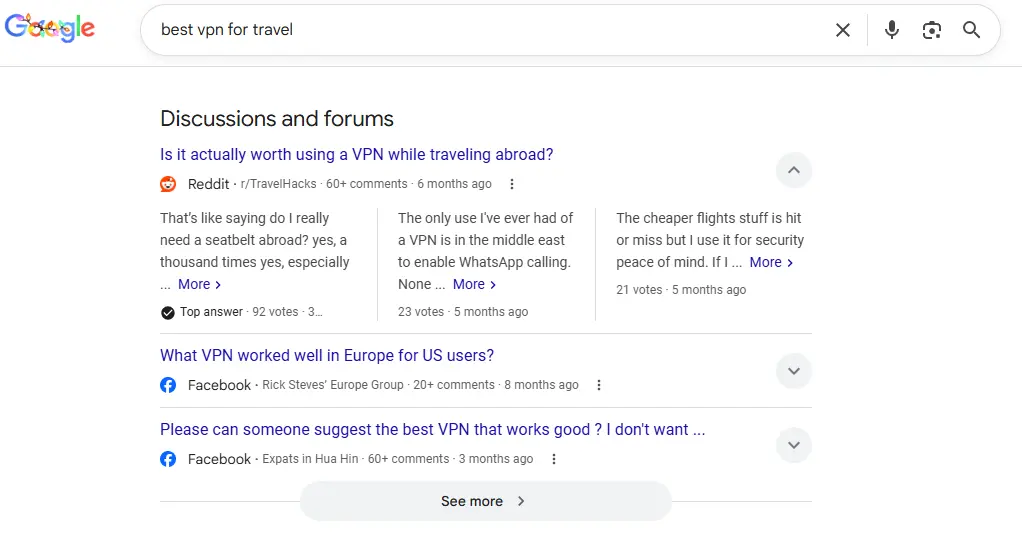
Task: Open "Is it actually worth using a VPN" link
Action: coord(356,155)
